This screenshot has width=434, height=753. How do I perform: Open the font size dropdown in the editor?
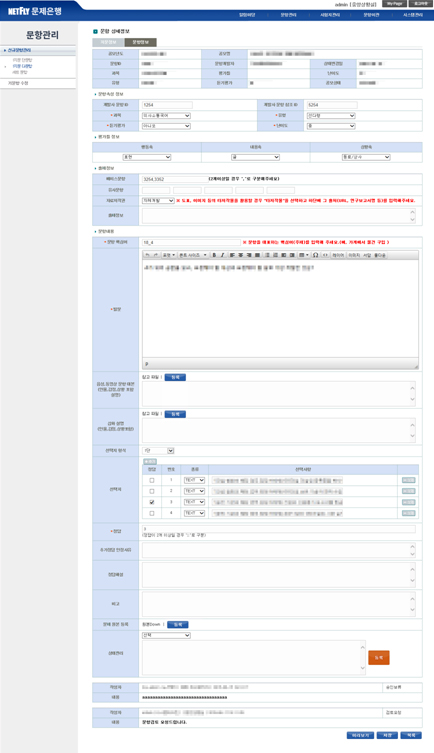click(193, 255)
